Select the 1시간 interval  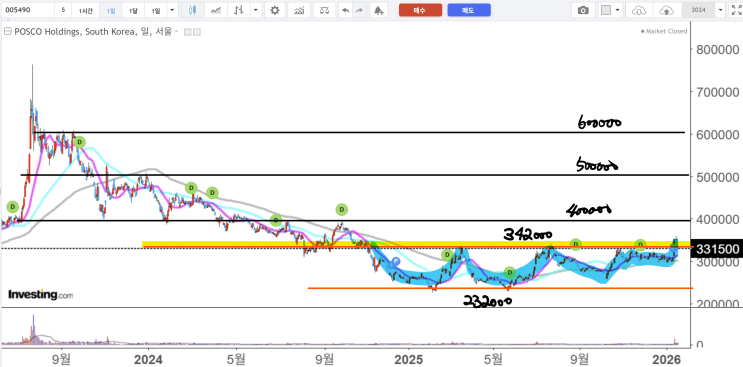[85, 10]
